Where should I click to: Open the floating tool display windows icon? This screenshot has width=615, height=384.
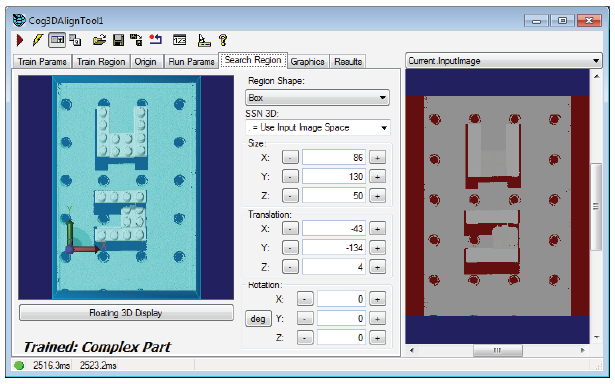75,40
